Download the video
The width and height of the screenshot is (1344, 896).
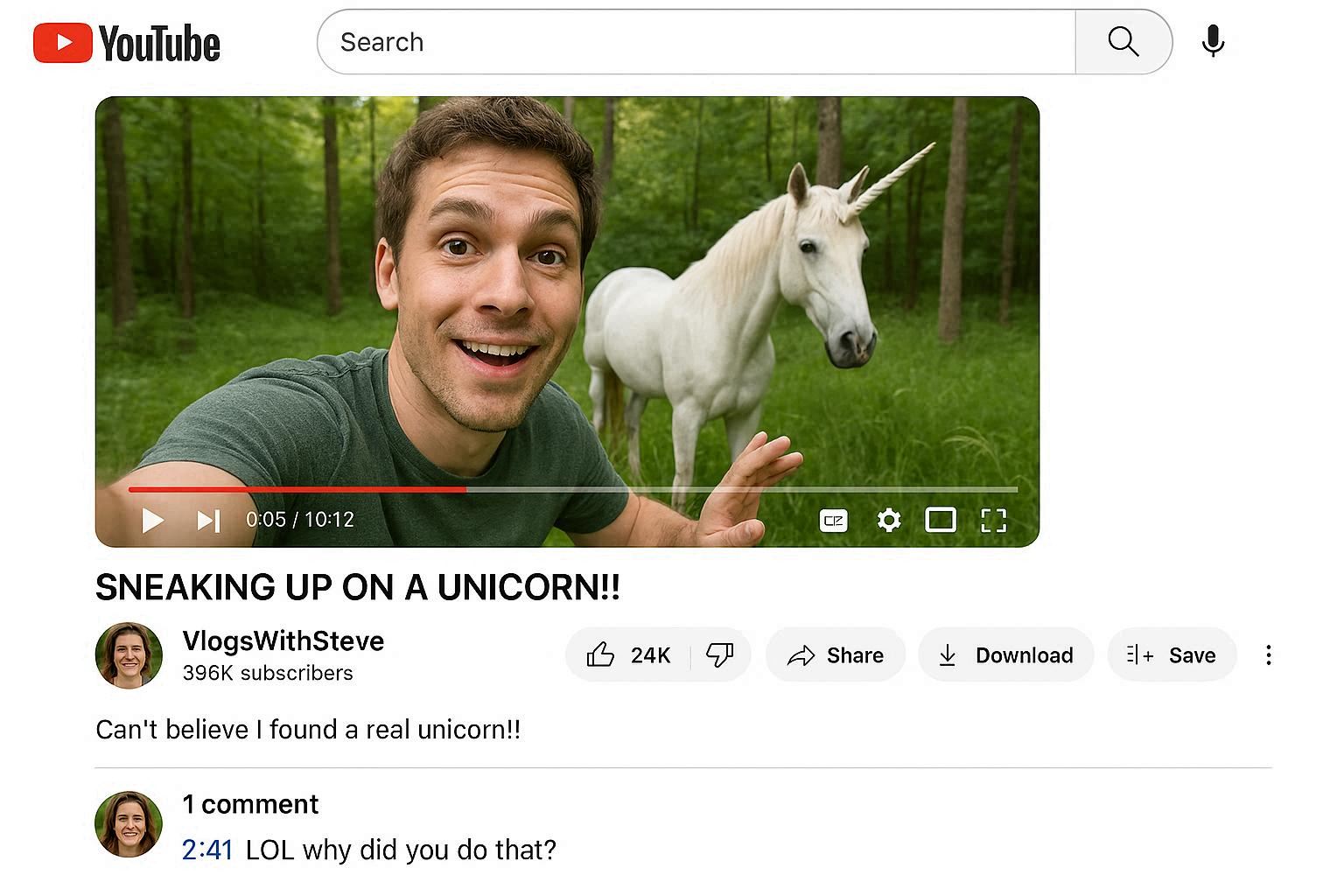coord(1005,654)
